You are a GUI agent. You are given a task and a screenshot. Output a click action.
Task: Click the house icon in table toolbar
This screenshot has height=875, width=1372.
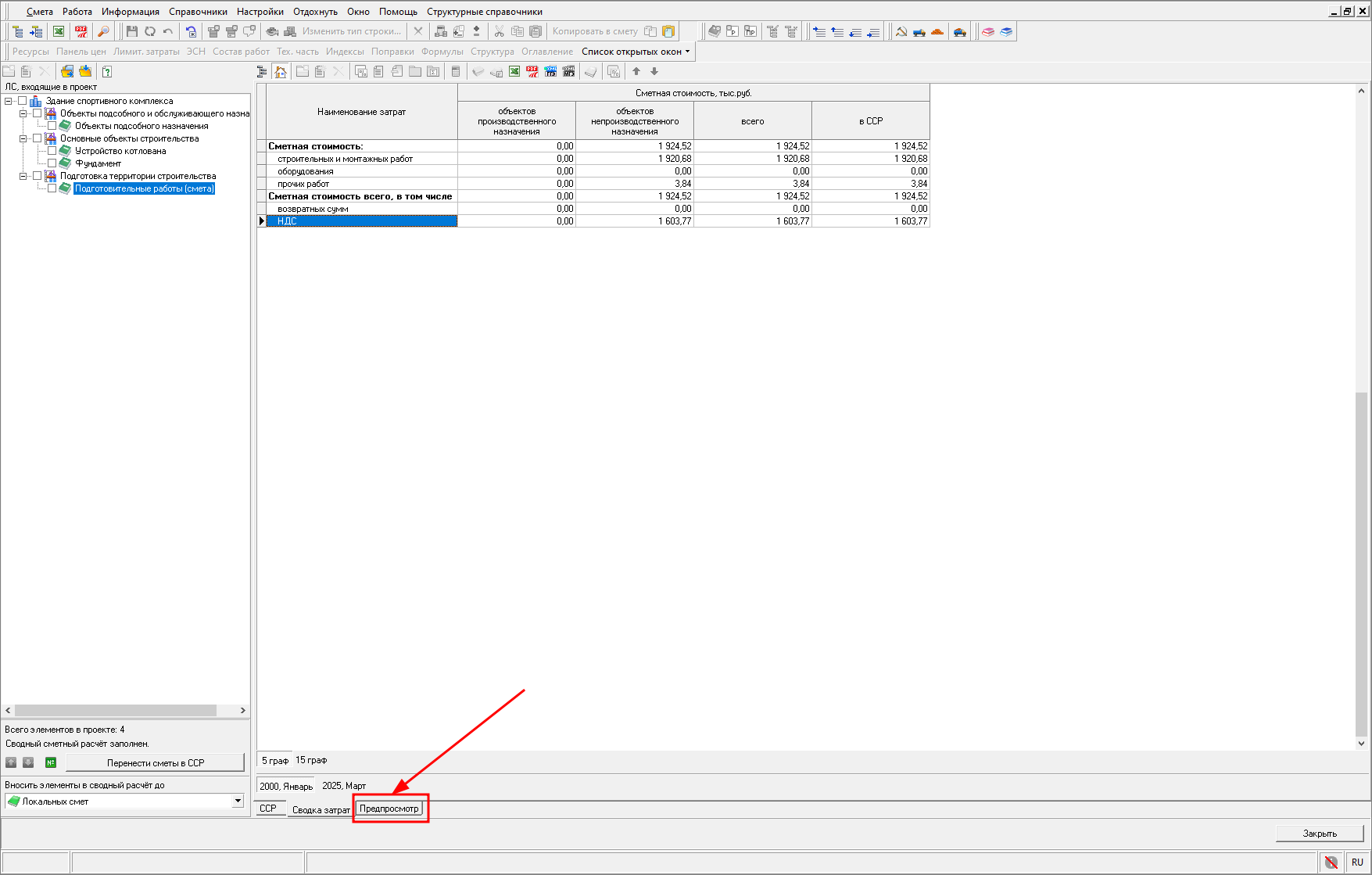281,71
